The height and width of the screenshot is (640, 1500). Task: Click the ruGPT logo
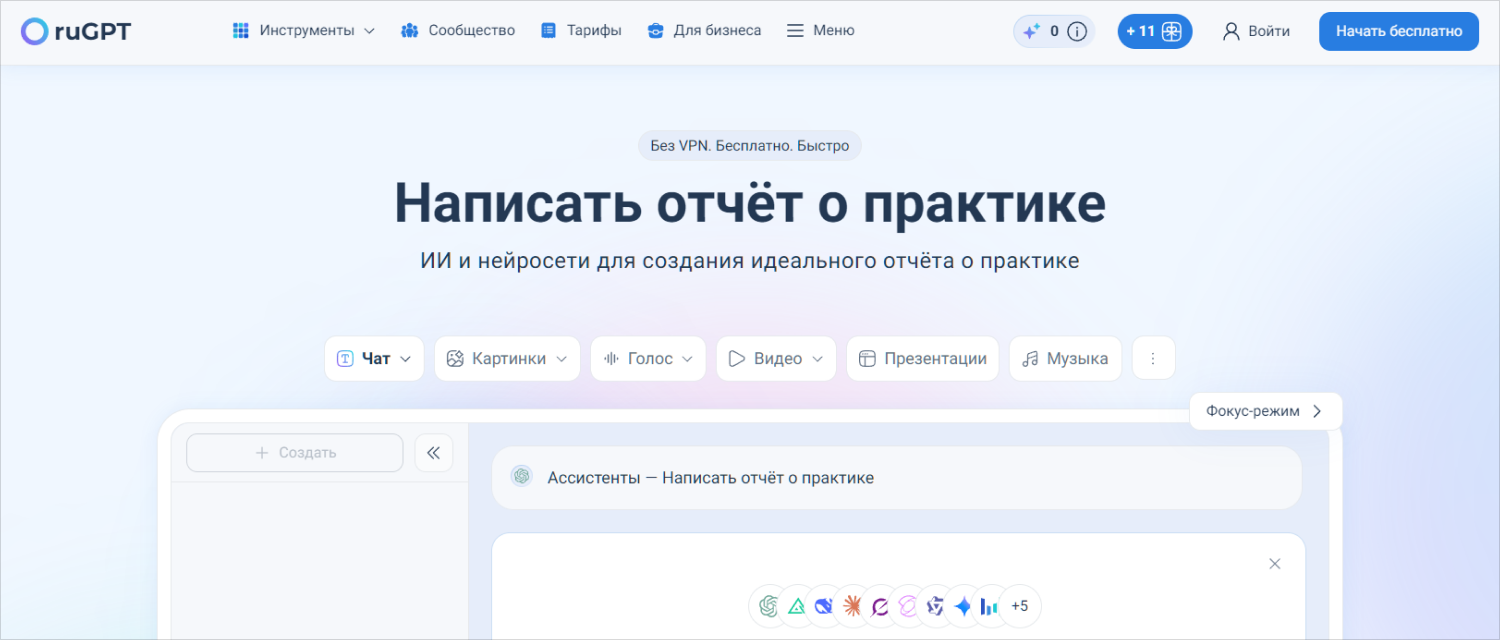pyautogui.click(x=76, y=31)
